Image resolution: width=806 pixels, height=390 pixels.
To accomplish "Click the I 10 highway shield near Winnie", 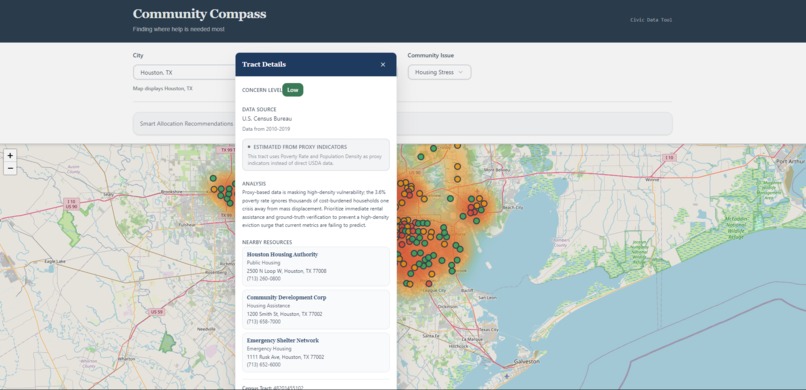I will pyautogui.click(x=668, y=157).
